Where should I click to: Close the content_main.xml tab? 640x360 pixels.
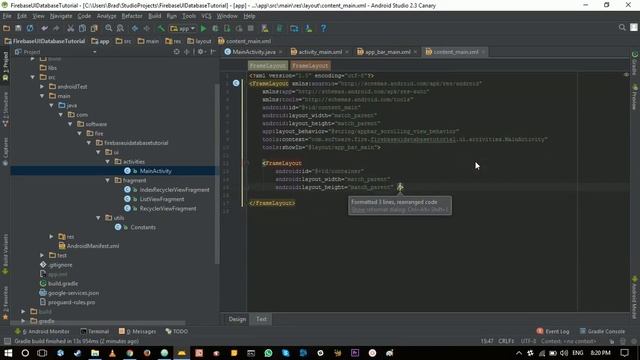tap(483, 52)
